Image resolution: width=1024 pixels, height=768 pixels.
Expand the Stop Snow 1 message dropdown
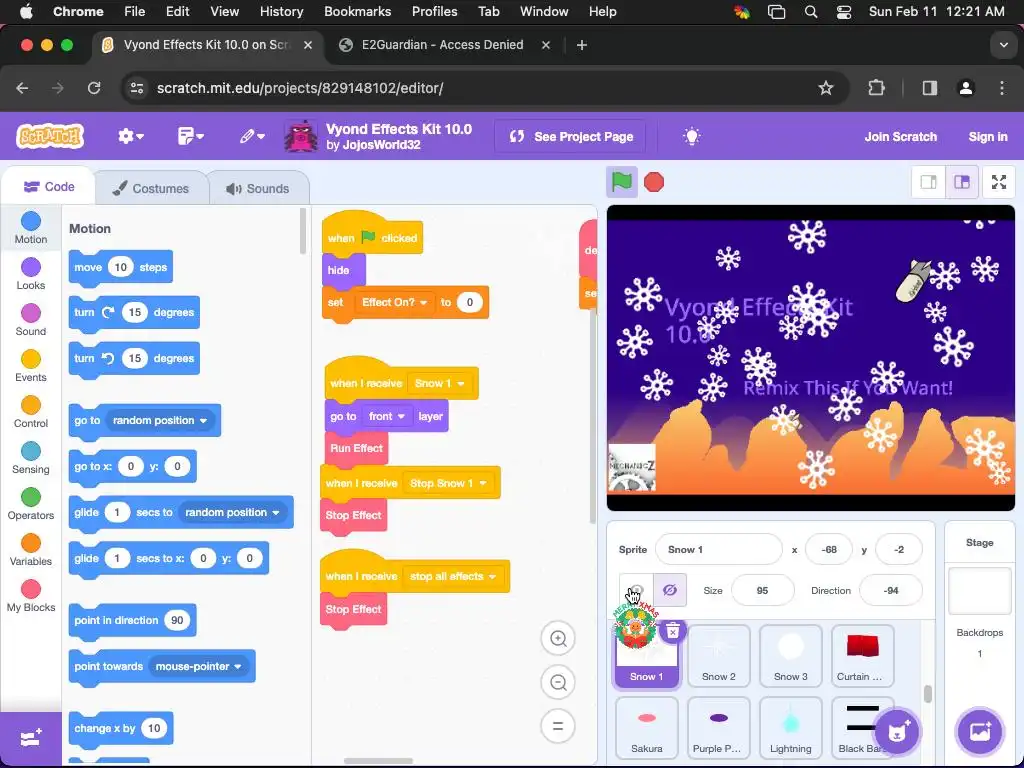(x=447, y=483)
